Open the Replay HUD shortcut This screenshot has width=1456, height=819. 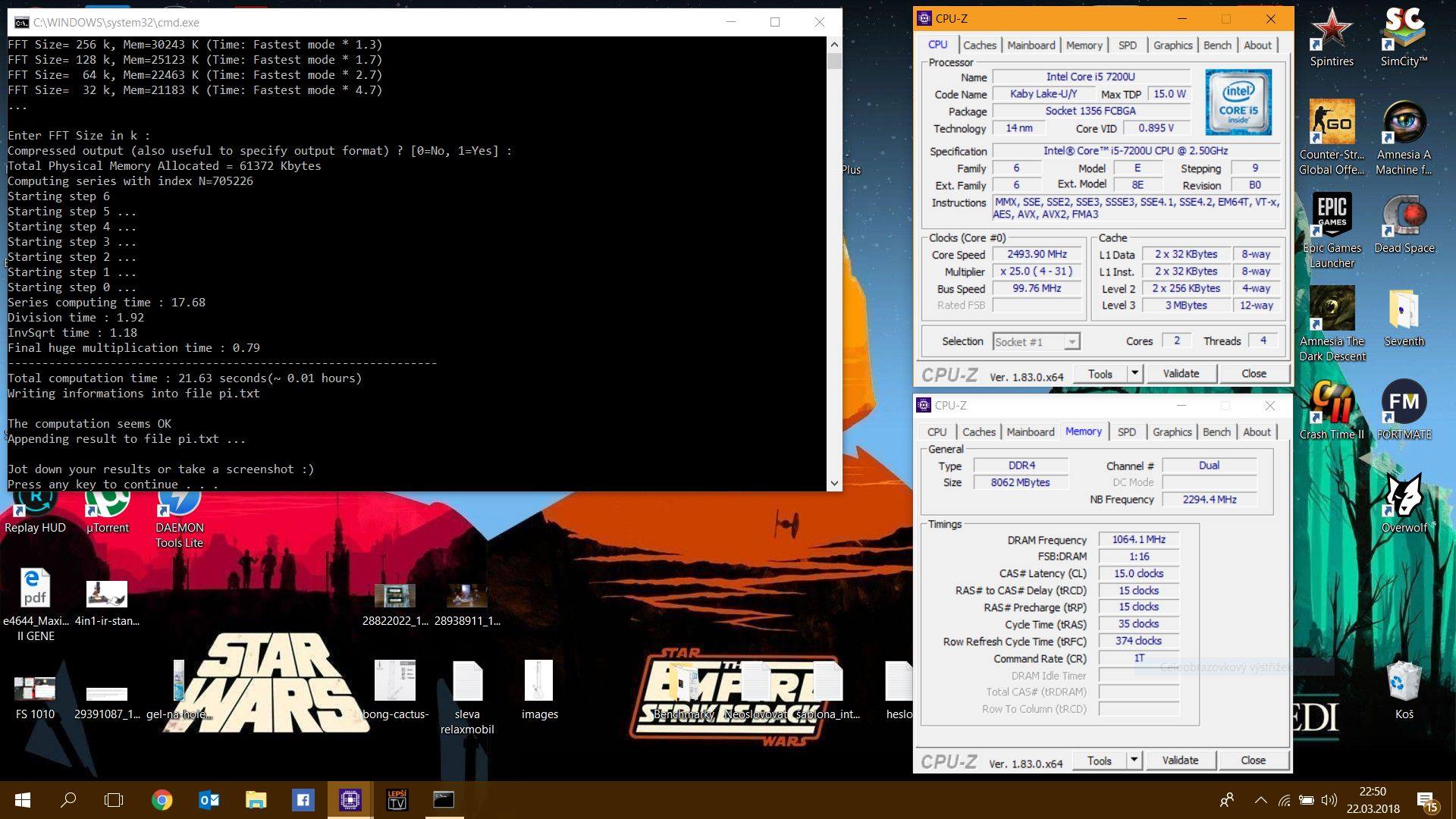(35, 510)
